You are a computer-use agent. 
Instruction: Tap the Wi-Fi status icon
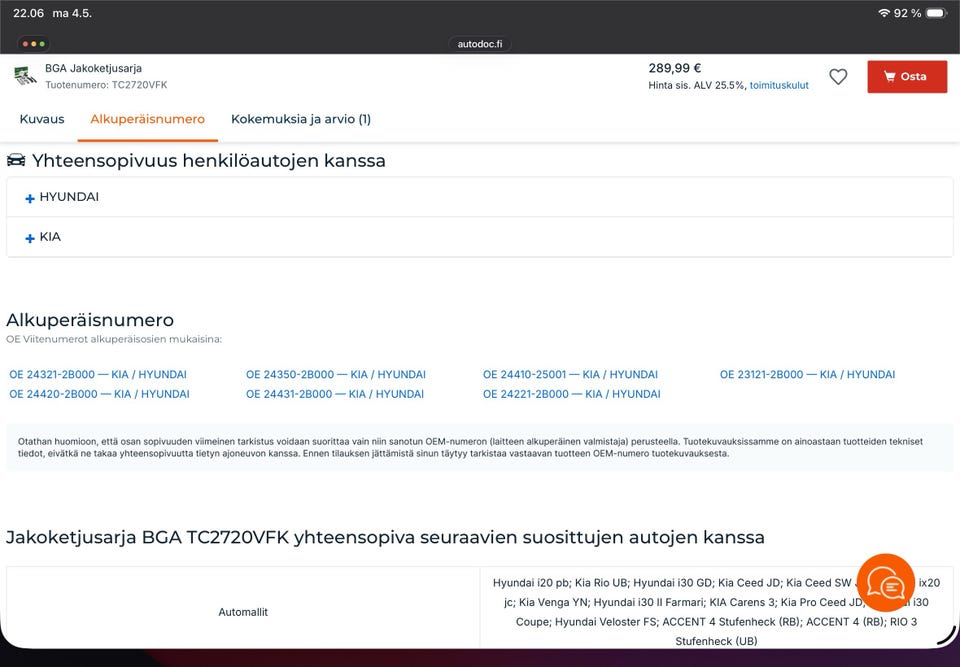(x=883, y=13)
